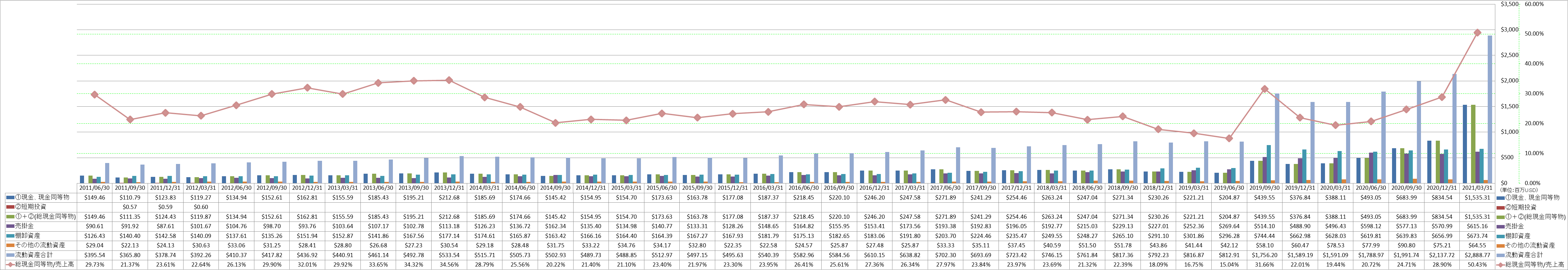This screenshot has width=1568, height=270.
Task: Click the 50.43% ratio cell
Action: (x=1477, y=265)
